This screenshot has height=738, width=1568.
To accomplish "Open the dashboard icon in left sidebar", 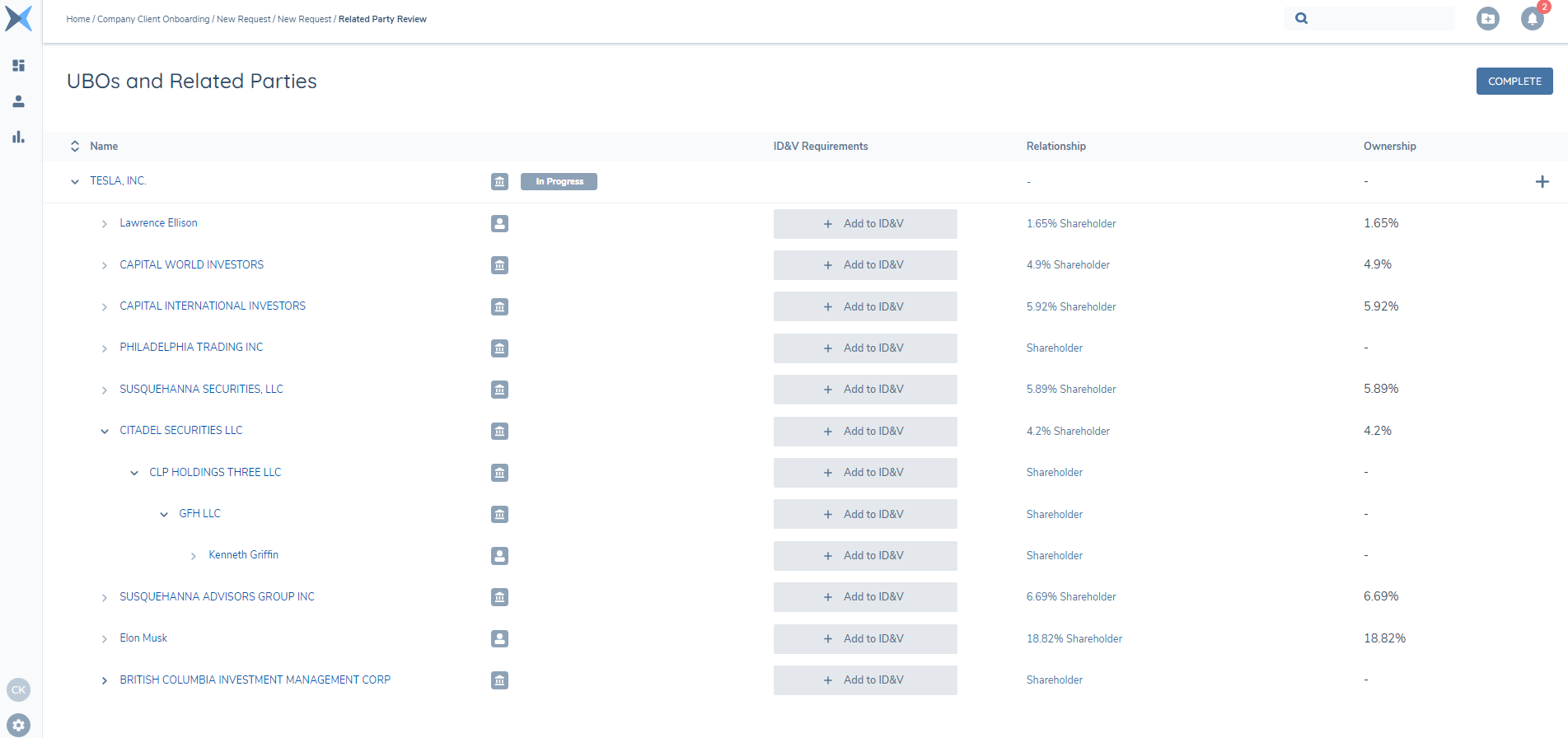I will point(18,65).
